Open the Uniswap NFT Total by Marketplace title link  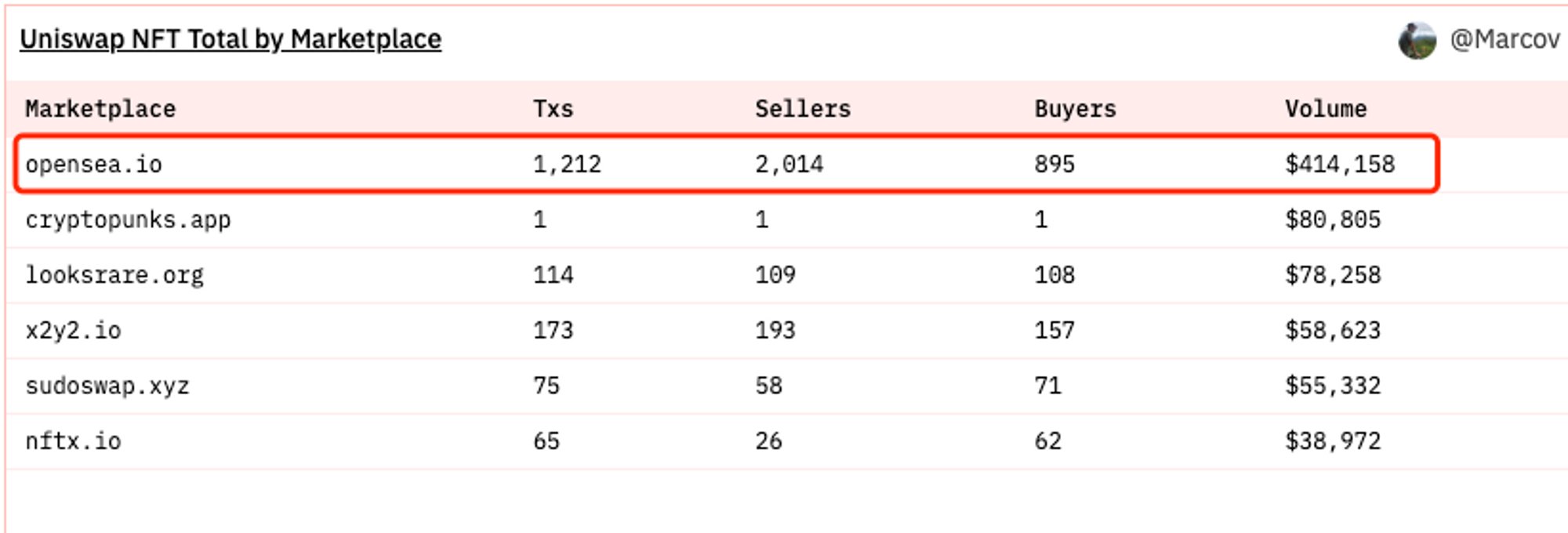230,39
